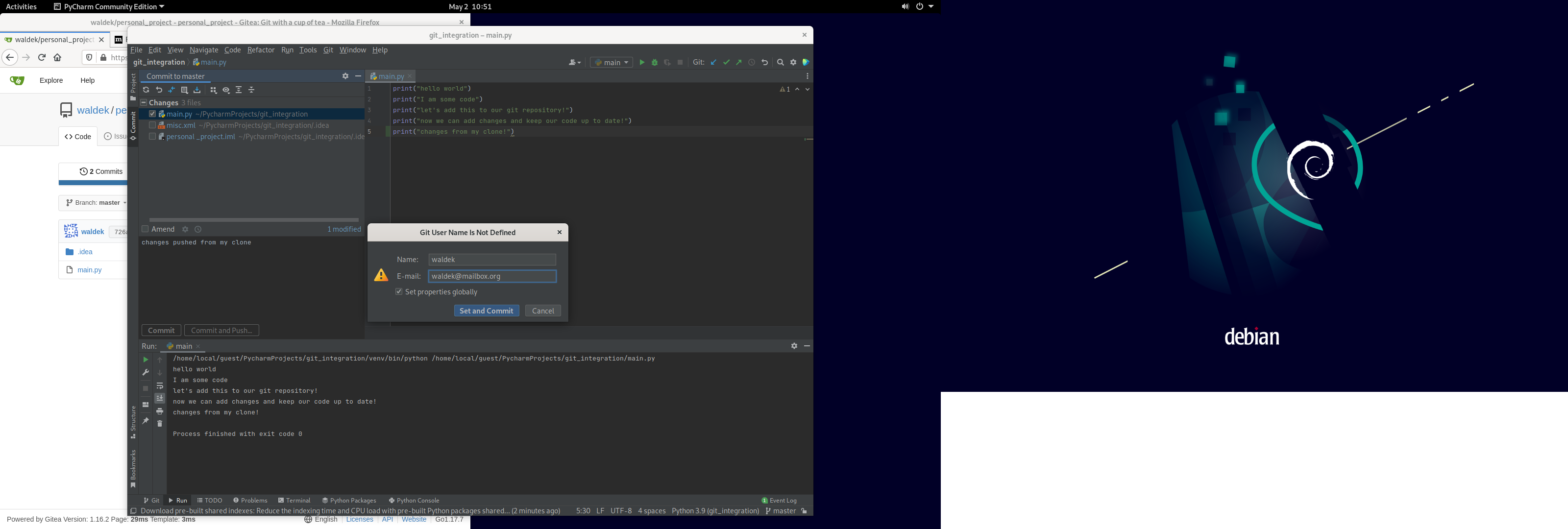Toggle Scroll to End in Run console
1568x529 pixels.
159,398
